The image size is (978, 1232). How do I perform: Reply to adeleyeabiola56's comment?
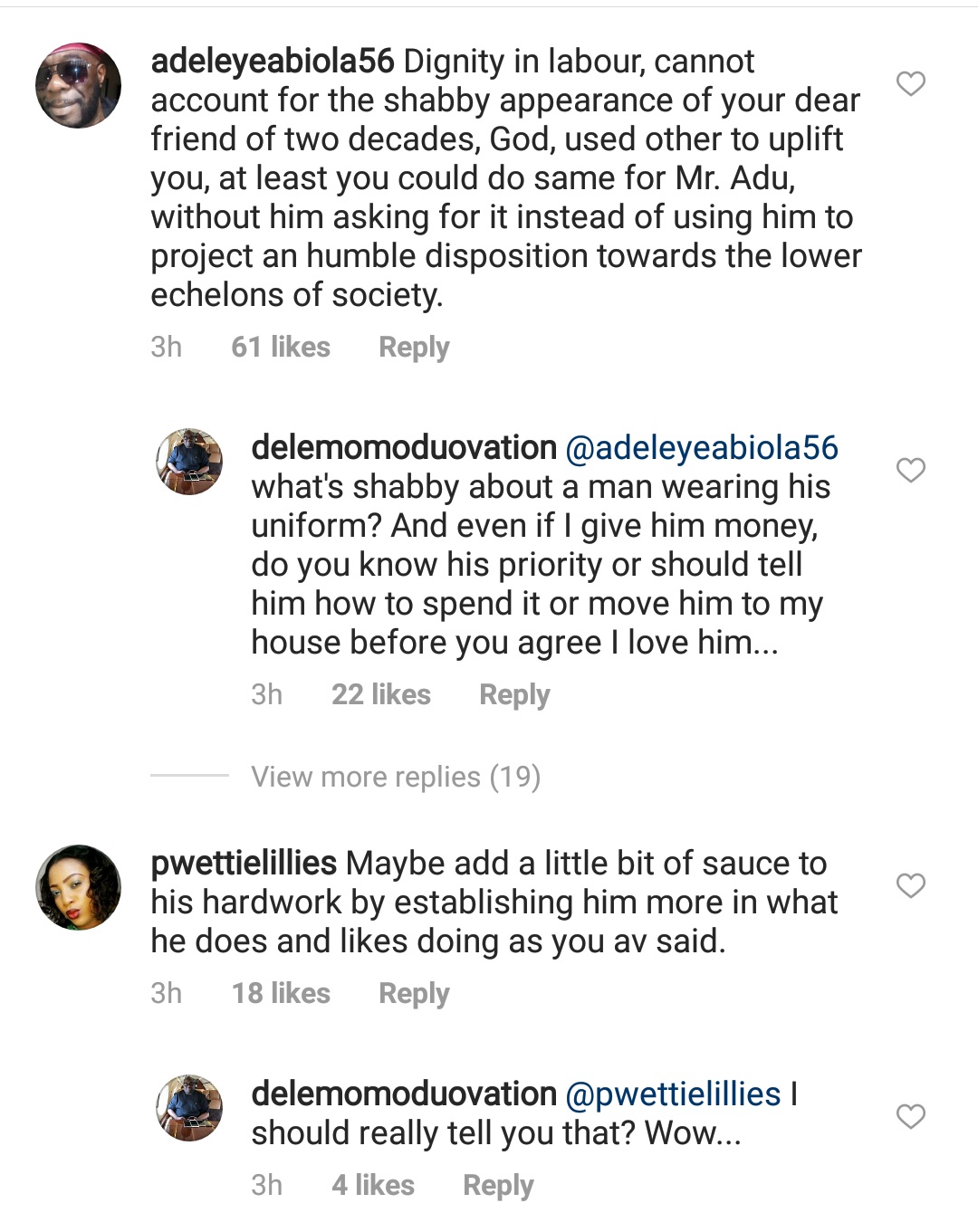tap(414, 348)
